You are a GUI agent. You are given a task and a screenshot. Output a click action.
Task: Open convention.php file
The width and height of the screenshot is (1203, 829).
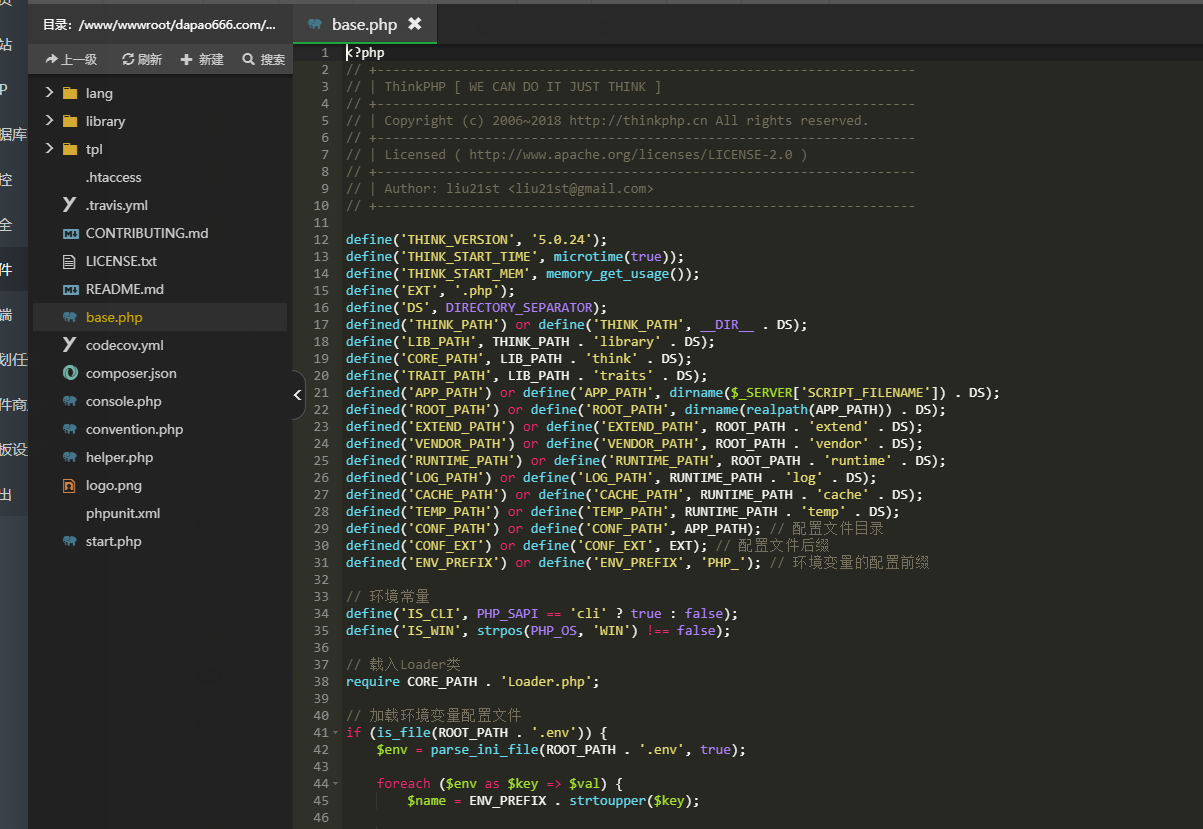coord(135,429)
